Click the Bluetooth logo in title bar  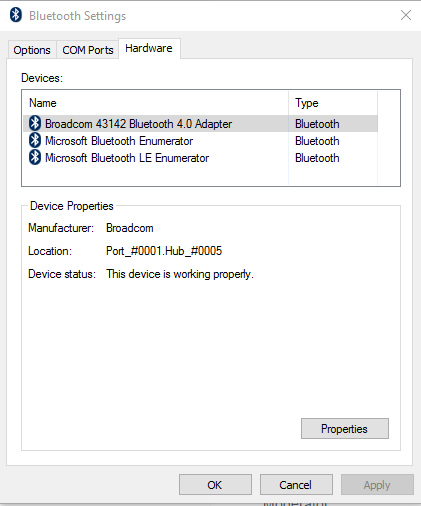[x=16, y=15]
